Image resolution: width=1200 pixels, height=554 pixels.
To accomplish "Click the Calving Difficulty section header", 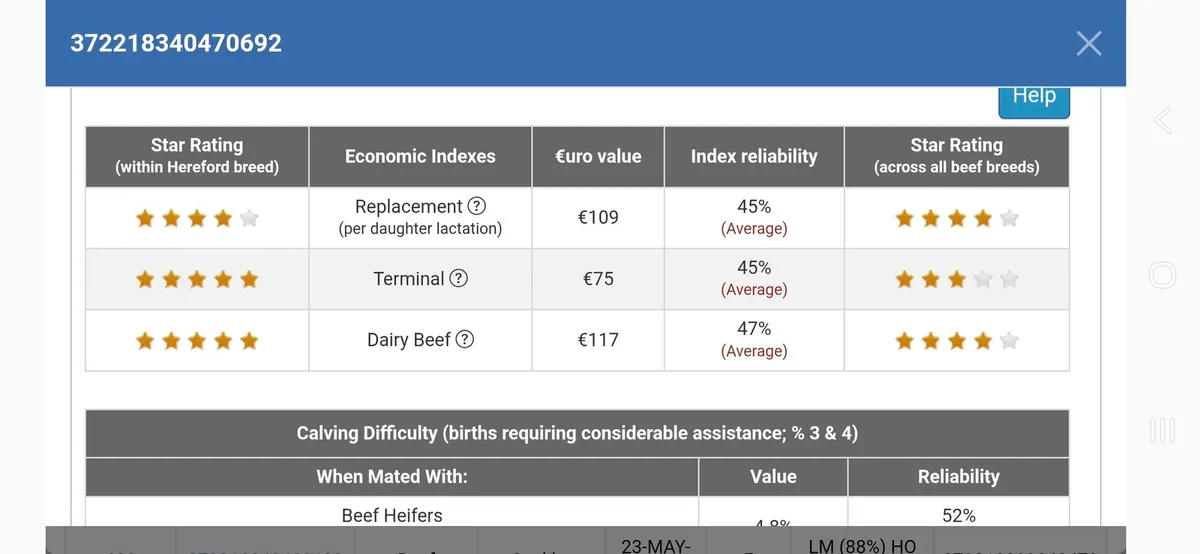I will [577, 433].
